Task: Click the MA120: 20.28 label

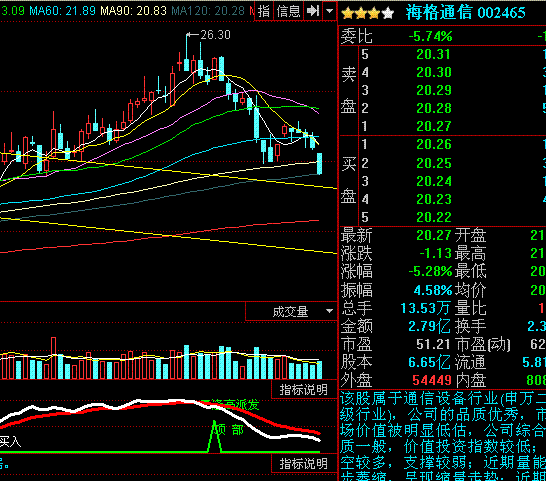Action: pos(208,11)
